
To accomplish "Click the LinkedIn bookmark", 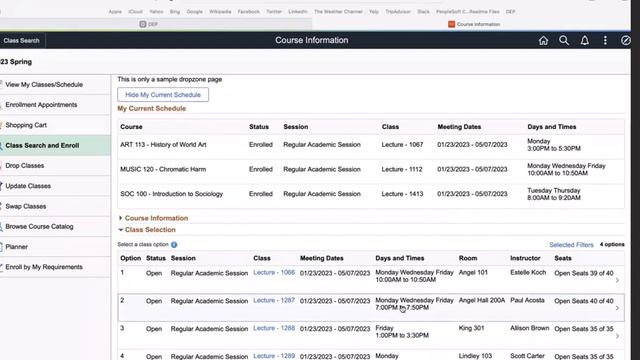I will [298, 12].
